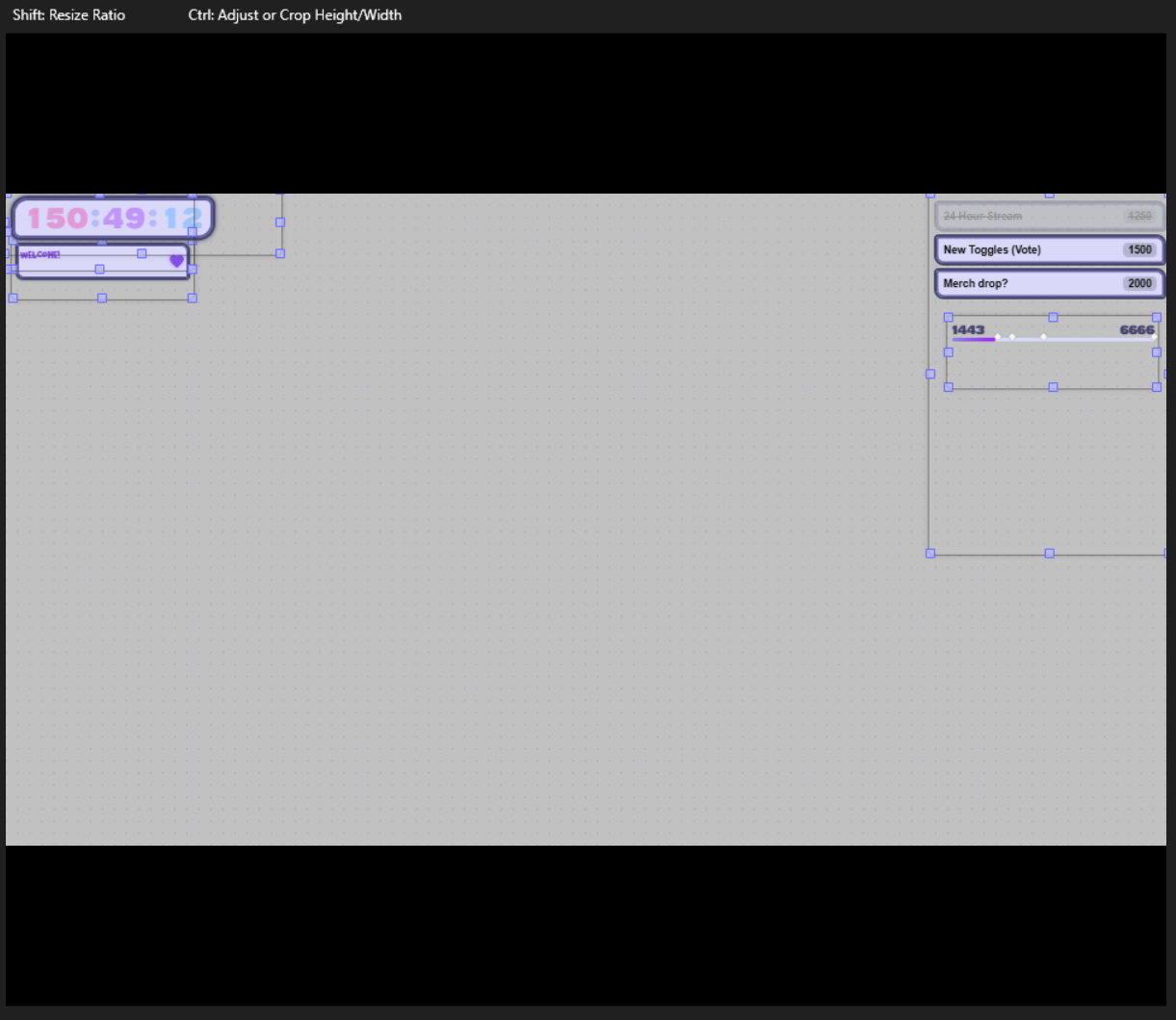Viewport: 1176px width, 1020px height.
Task: Grab bottom-left corner handle of large goals frame
Action: (x=930, y=554)
